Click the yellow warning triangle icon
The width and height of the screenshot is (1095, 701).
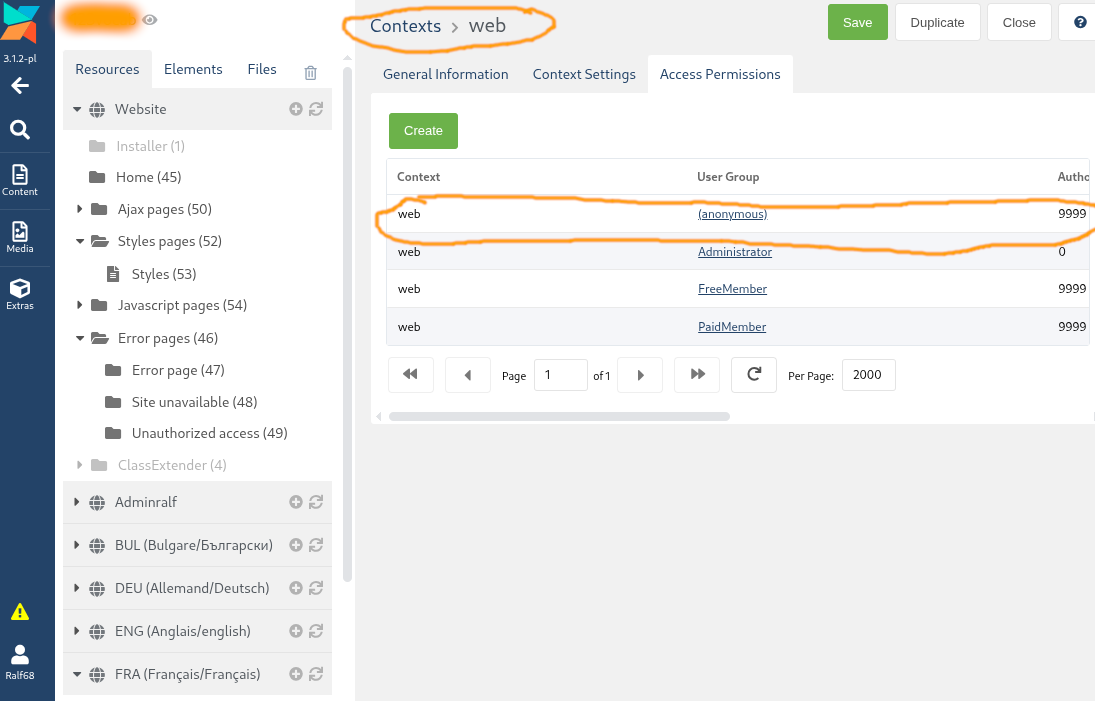pos(20,612)
